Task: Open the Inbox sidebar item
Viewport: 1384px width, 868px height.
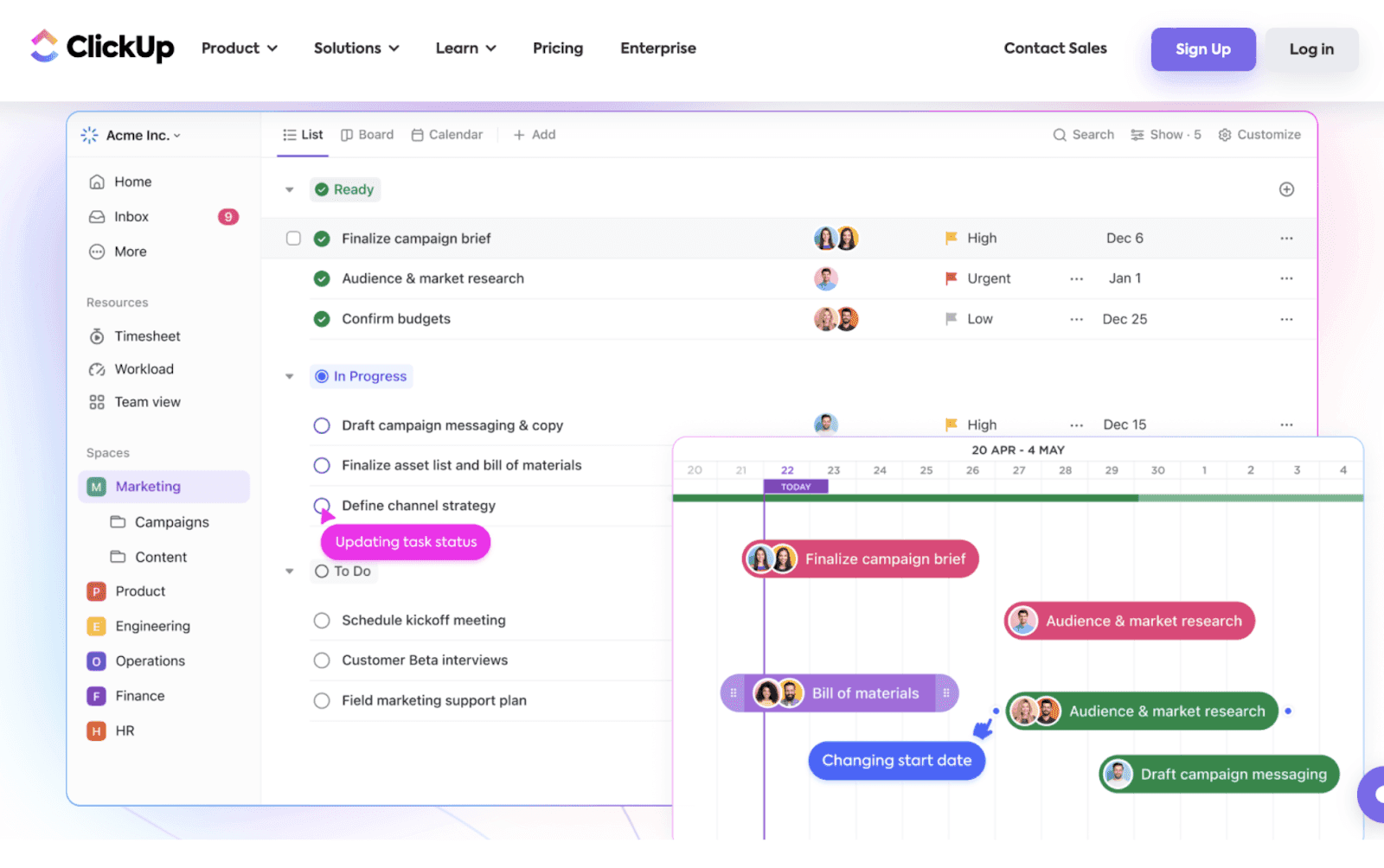Action: (119, 217)
